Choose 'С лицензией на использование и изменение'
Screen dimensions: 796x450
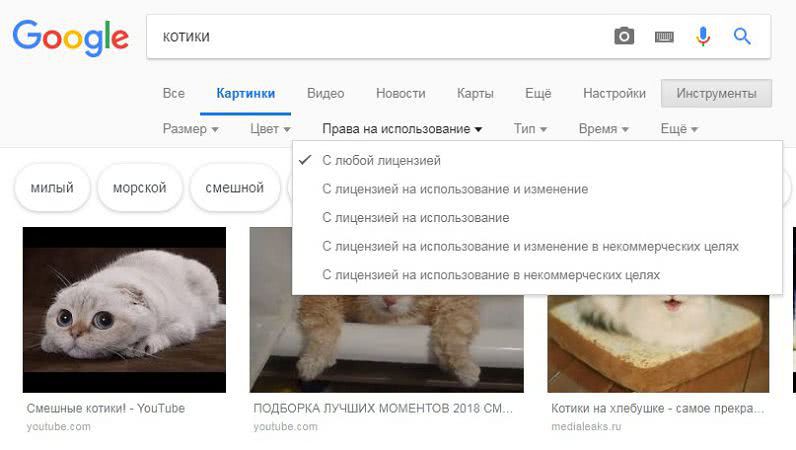point(455,189)
